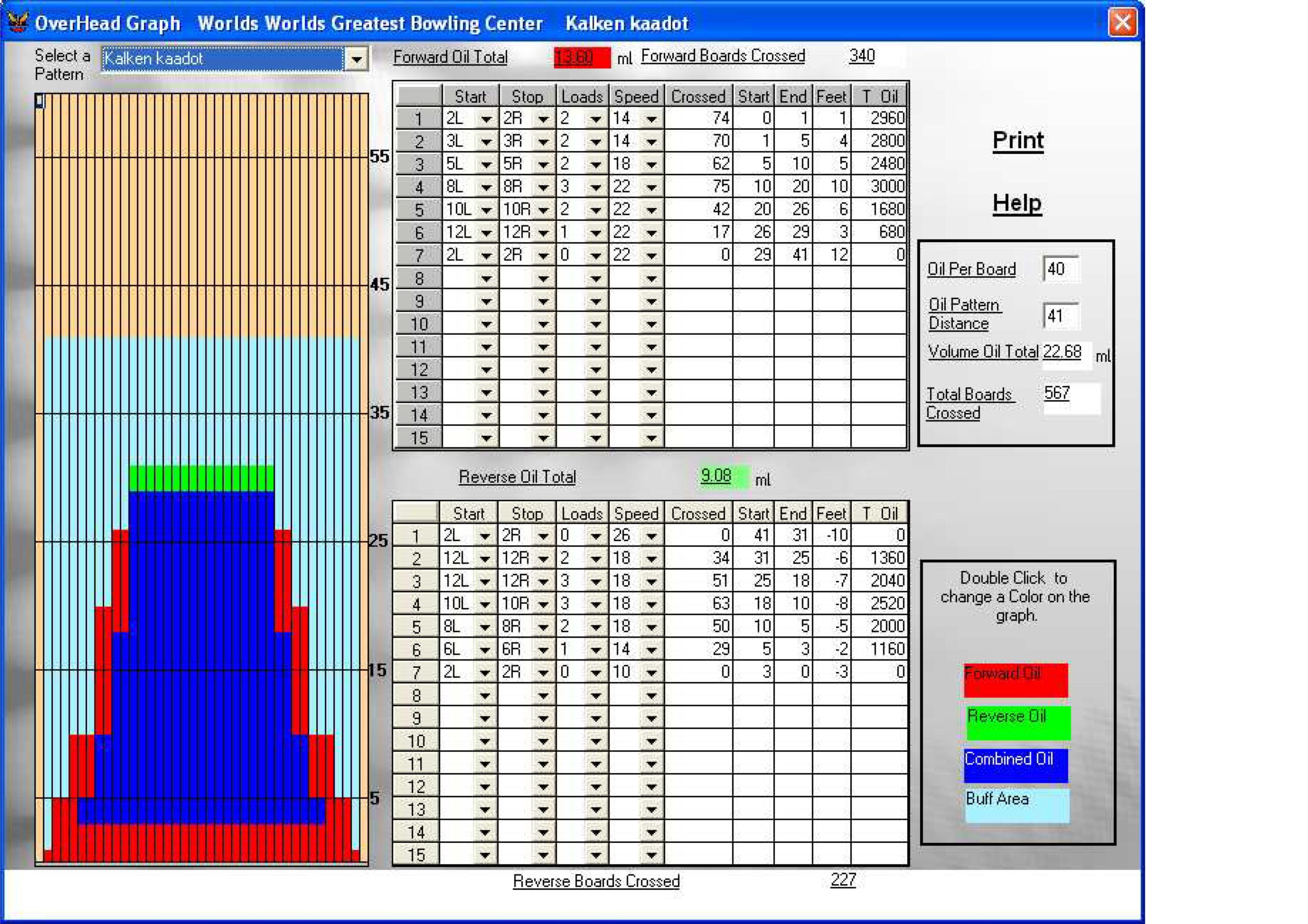Viewport: 1308px width, 924px height.
Task: Expand forward row 3 Speed dropdown 18
Action: click(652, 164)
